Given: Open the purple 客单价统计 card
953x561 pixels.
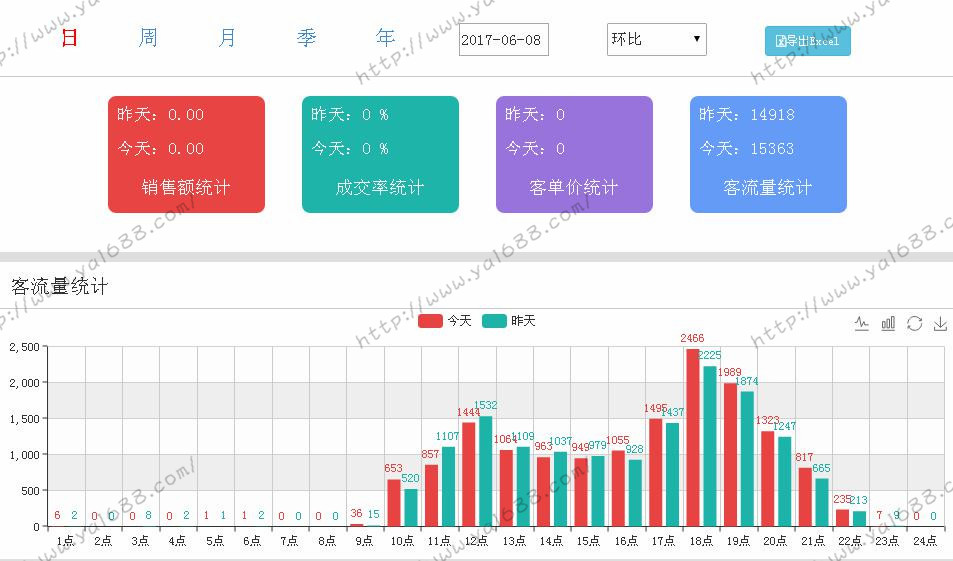Looking at the screenshot, I should coord(574,154).
